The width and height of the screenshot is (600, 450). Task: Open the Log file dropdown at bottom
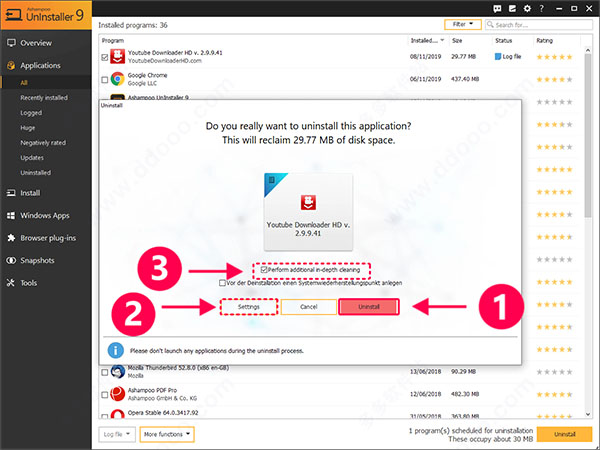pos(117,434)
